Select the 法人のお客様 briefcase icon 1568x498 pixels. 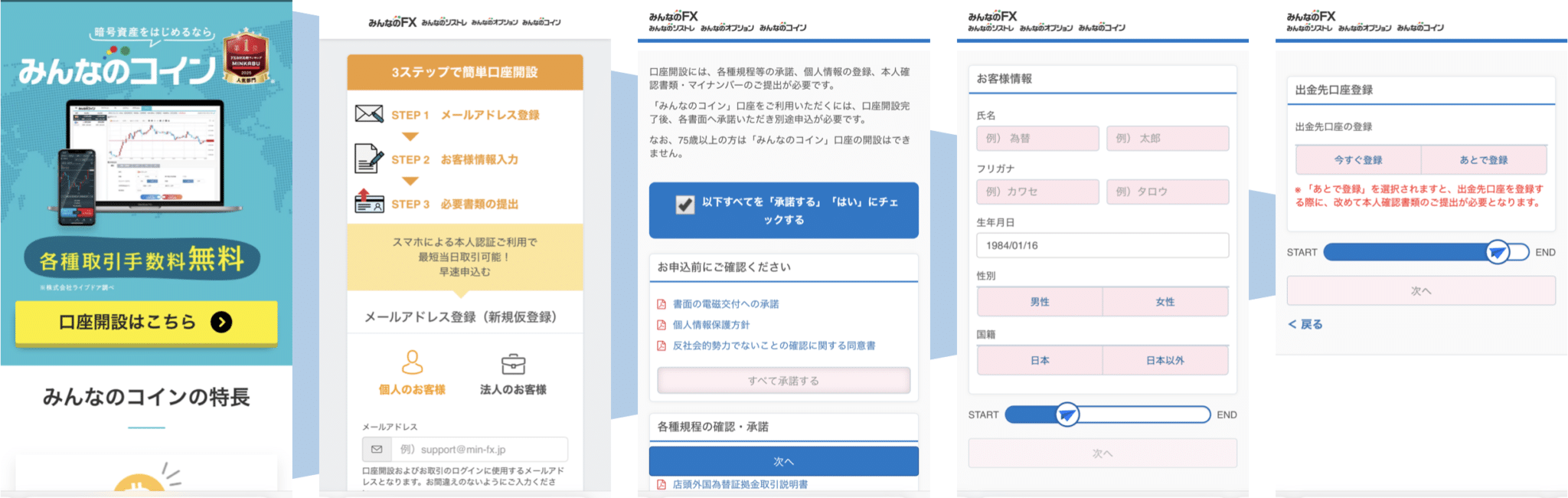[x=513, y=363]
